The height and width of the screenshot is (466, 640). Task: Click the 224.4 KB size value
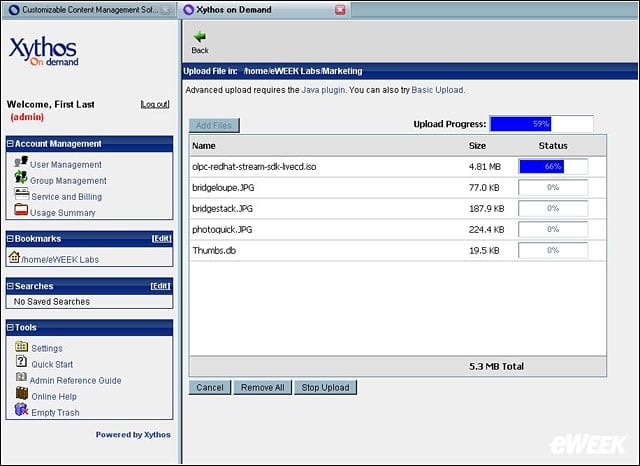pos(487,230)
